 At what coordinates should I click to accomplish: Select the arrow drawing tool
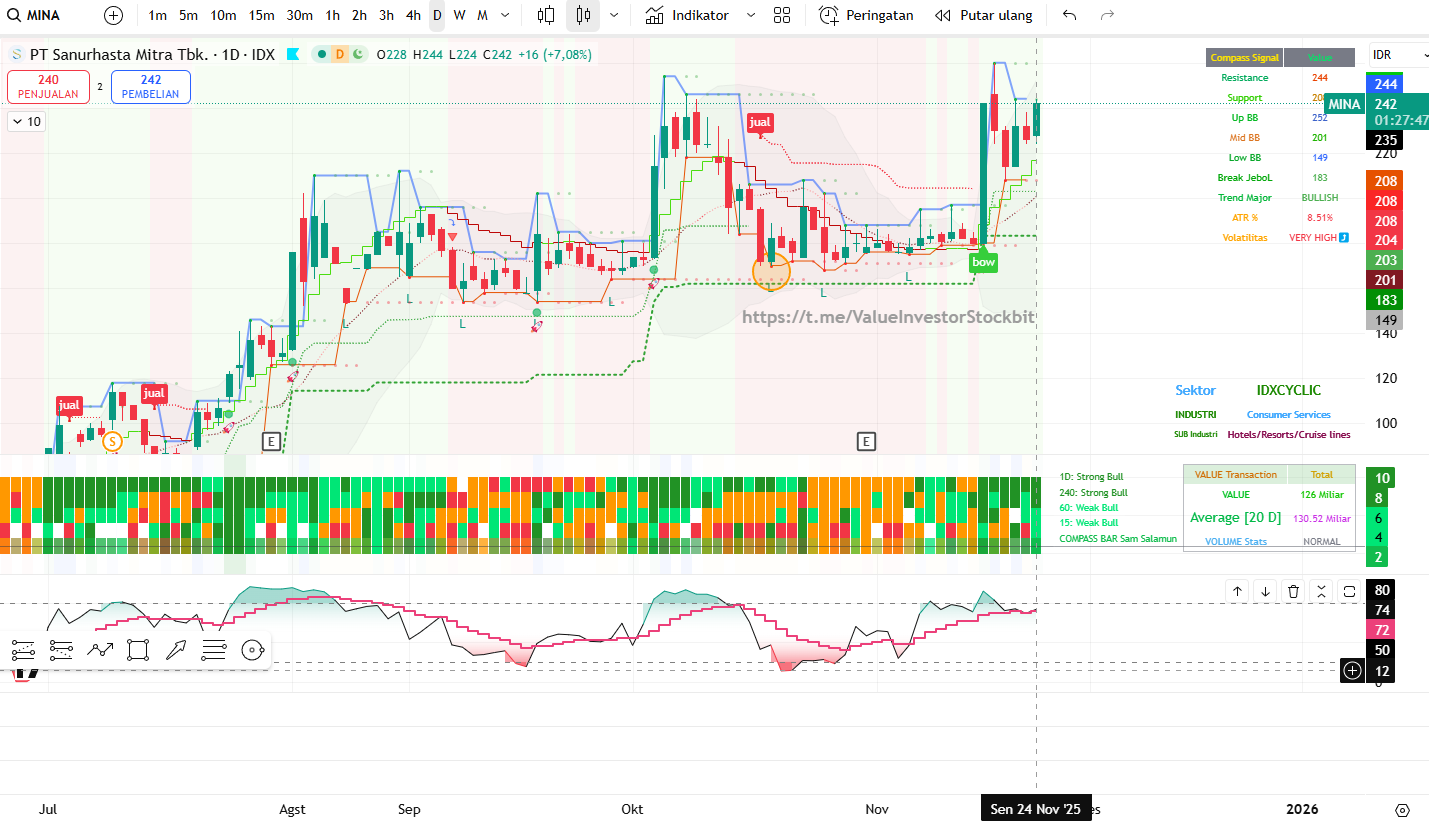[176, 651]
